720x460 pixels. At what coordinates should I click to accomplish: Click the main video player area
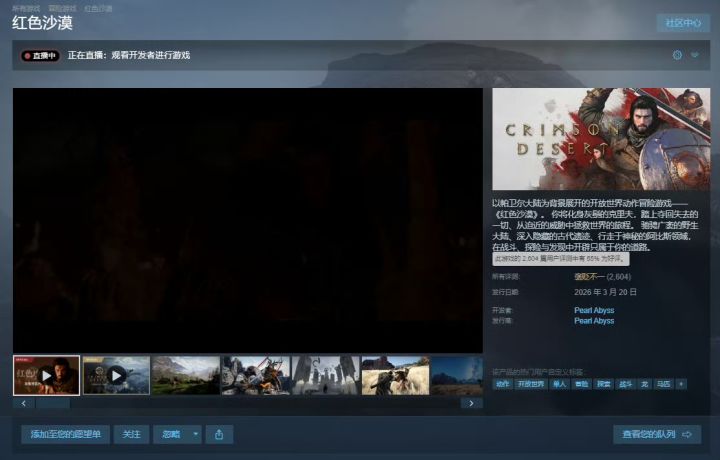(248, 220)
